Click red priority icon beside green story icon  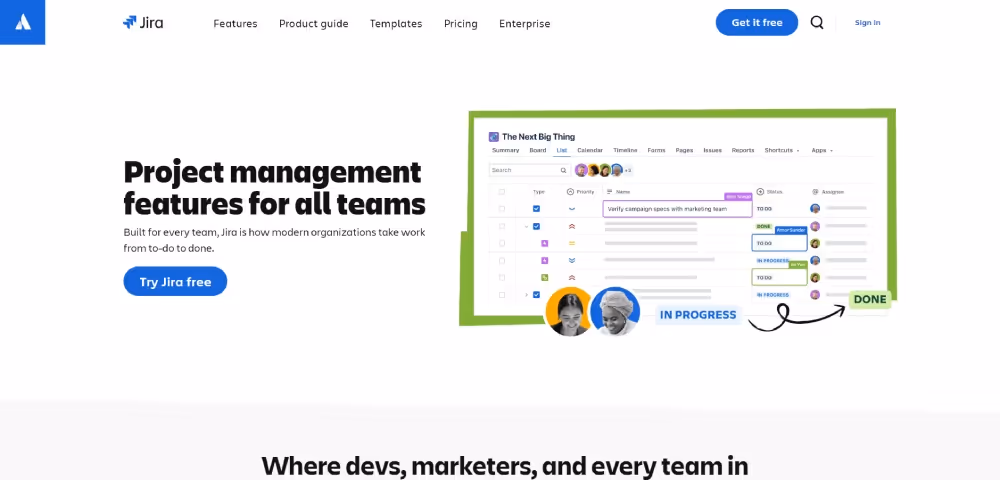(572, 277)
